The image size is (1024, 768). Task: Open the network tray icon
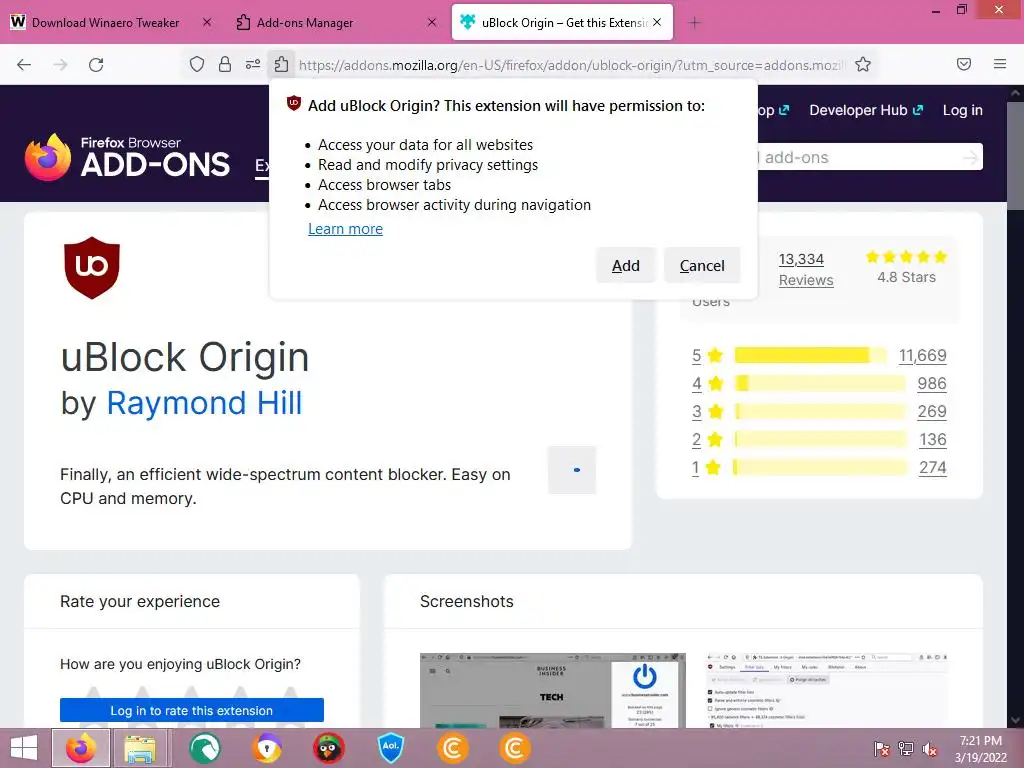pyautogui.click(x=906, y=749)
